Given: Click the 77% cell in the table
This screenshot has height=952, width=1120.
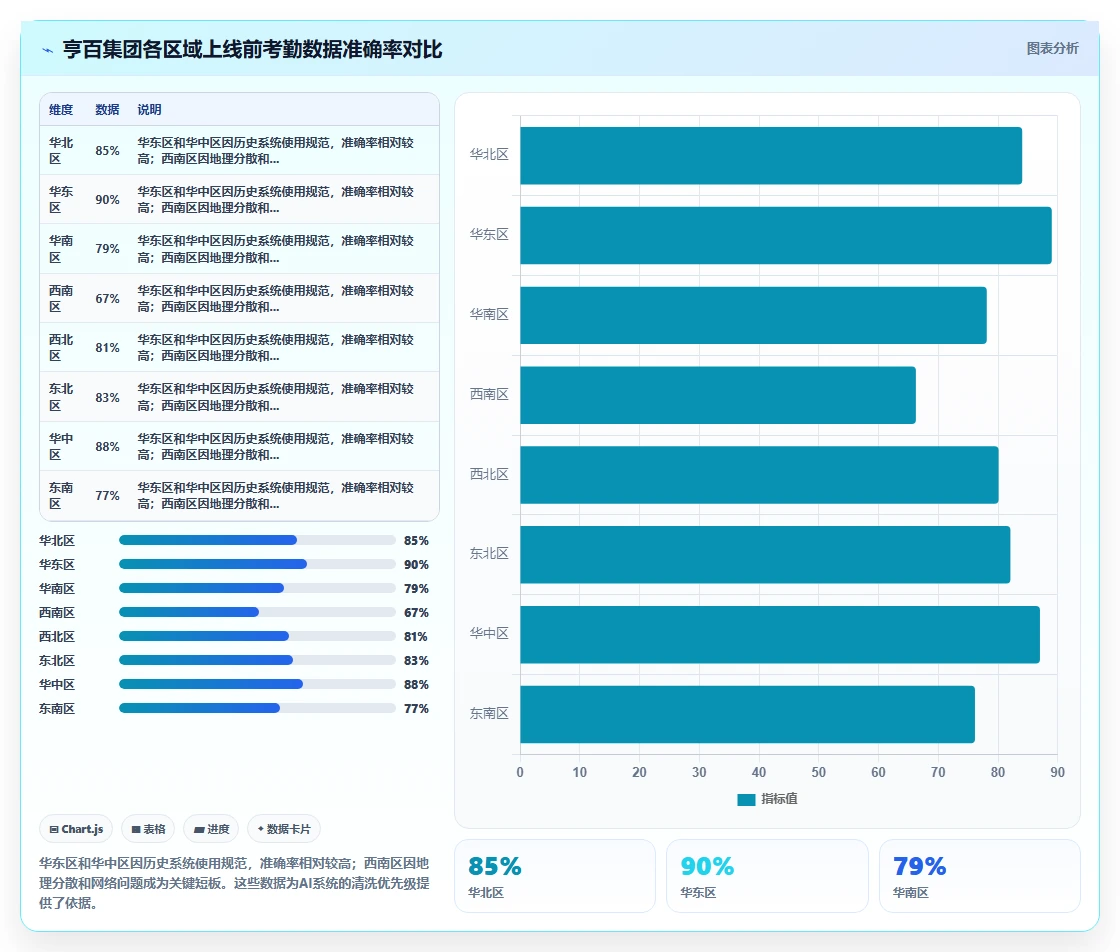Looking at the screenshot, I should (107, 496).
